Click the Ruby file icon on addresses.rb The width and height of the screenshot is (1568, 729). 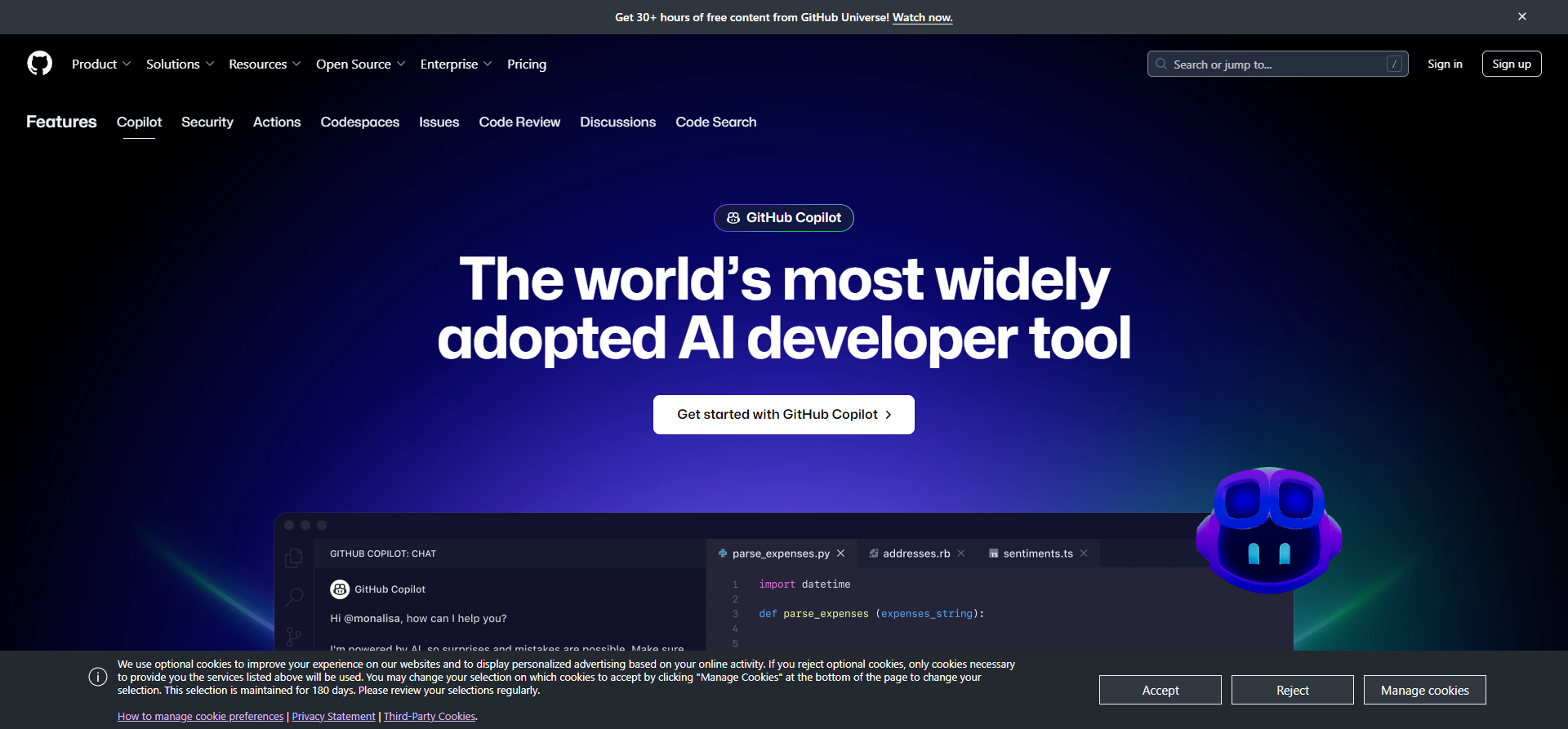tap(874, 553)
